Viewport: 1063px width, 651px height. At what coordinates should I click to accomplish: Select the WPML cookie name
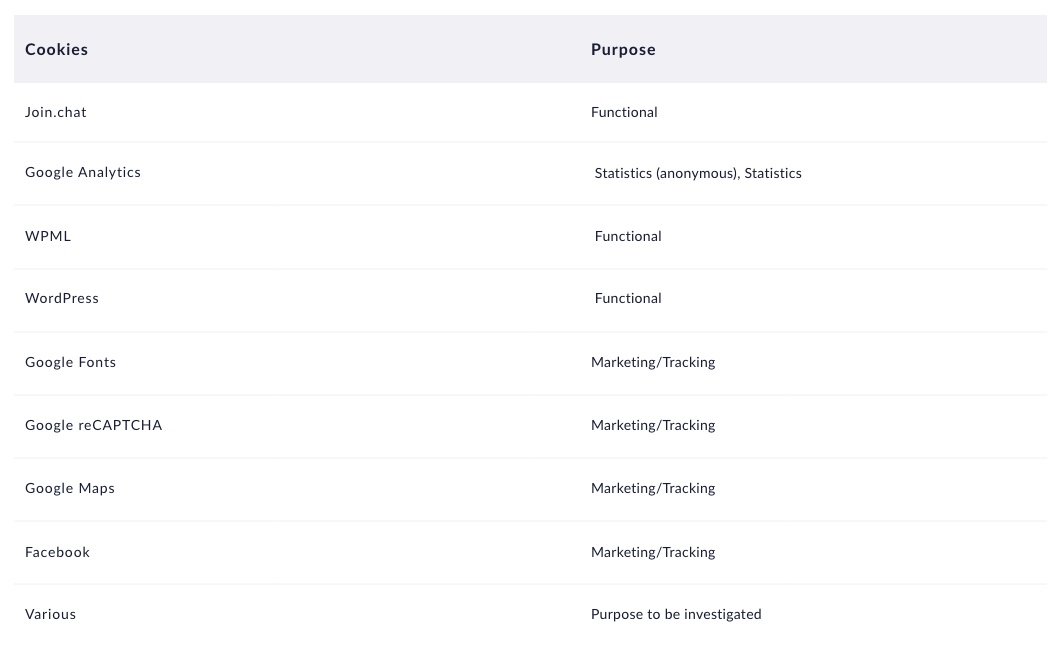tap(48, 236)
